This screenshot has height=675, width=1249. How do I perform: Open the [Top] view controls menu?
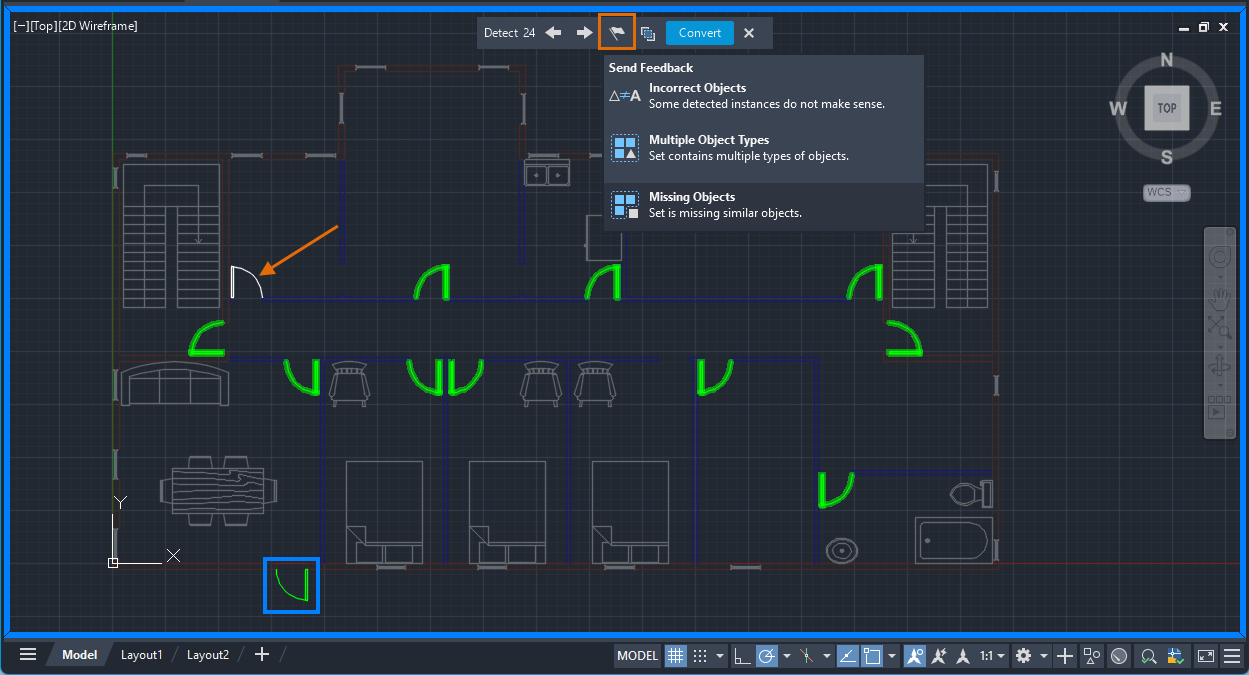[46, 25]
